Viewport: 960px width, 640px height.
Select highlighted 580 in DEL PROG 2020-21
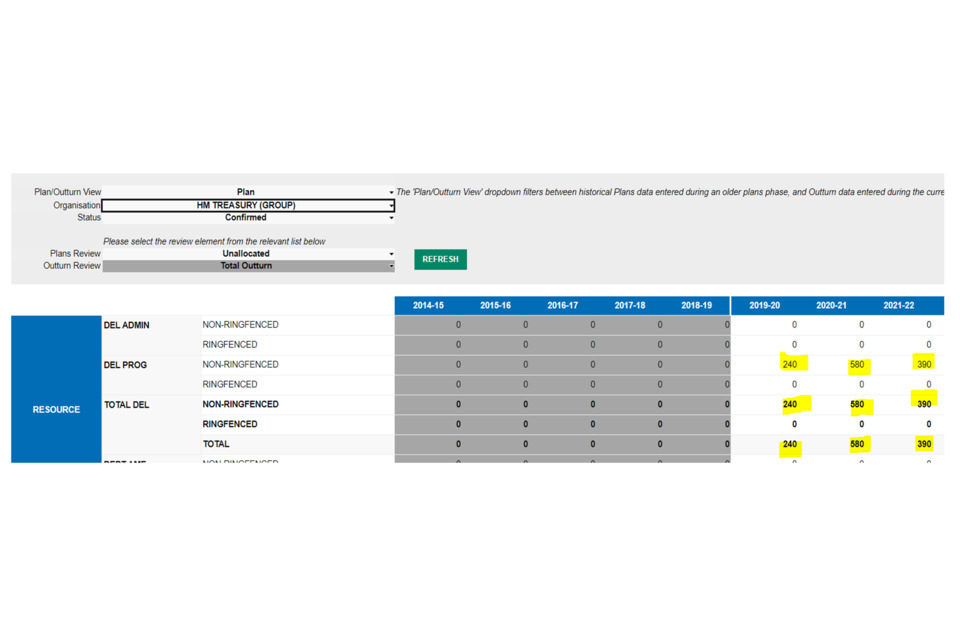pyautogui.click(x=857, y=365)
